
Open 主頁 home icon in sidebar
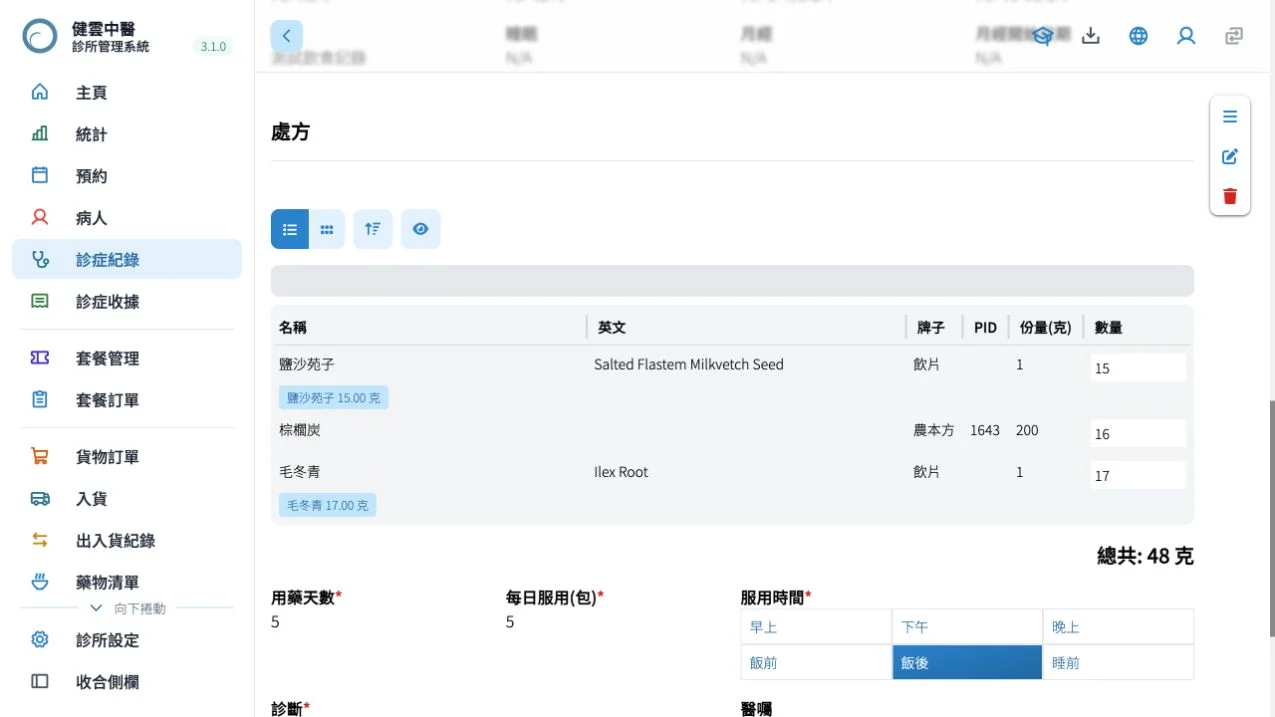40,92
